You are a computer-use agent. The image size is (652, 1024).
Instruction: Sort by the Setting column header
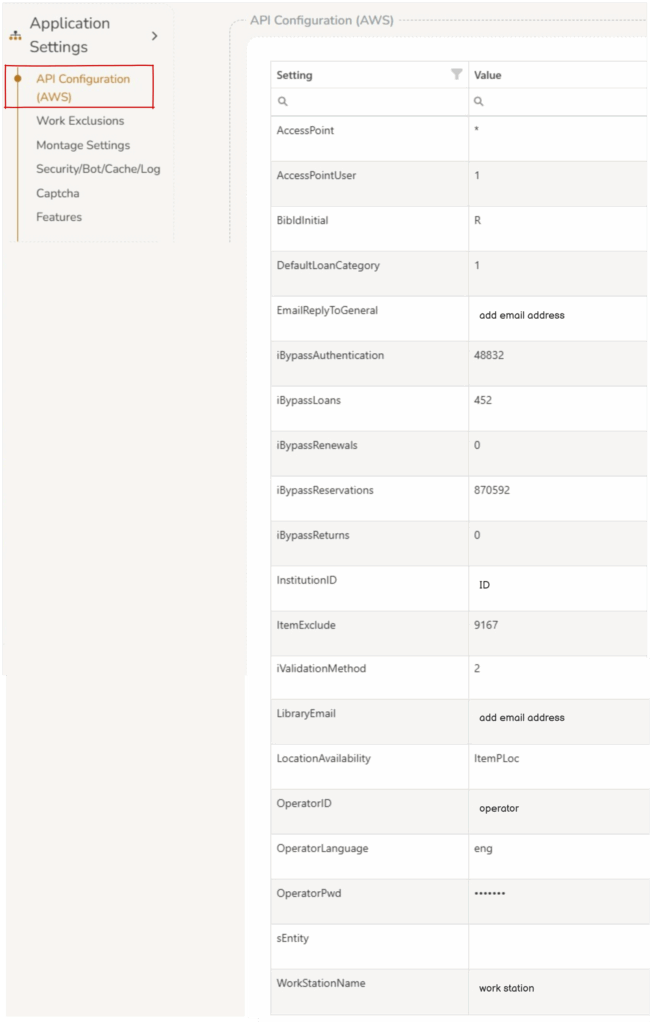point(295,75)
